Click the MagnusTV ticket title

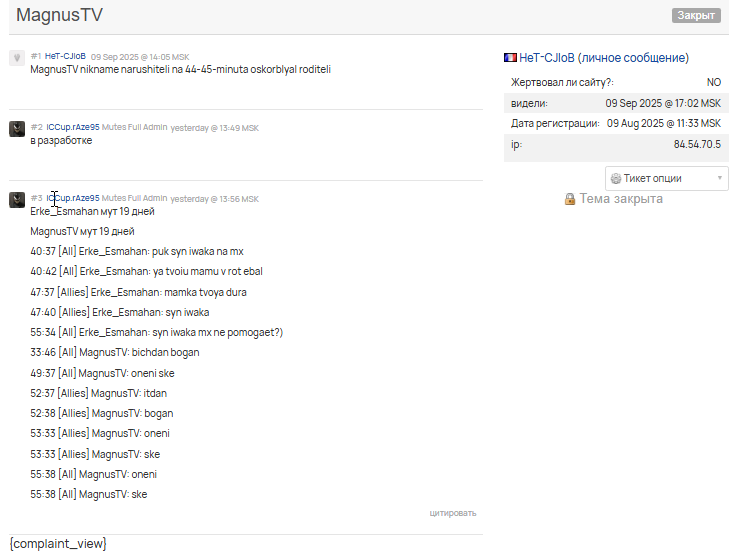59,15
